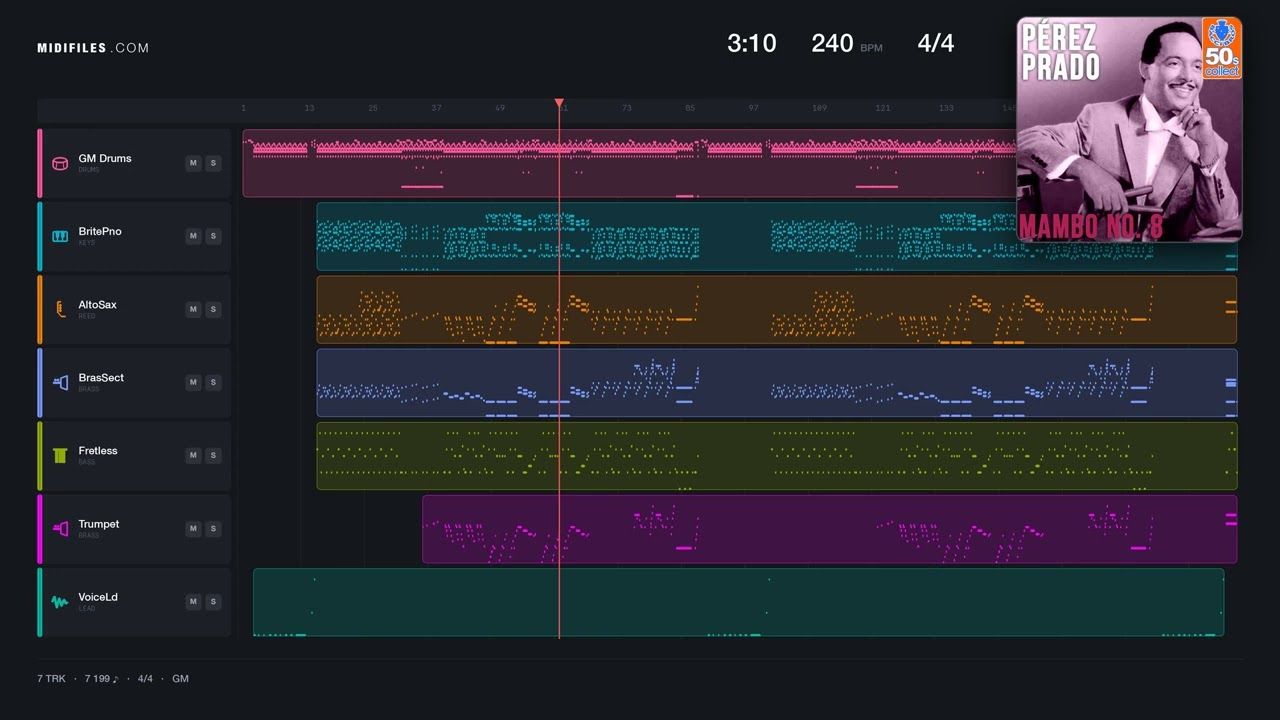Click the 4/4 time signature in the header
This screenshot has height=720, width=1280.
[x=936, y=43]
